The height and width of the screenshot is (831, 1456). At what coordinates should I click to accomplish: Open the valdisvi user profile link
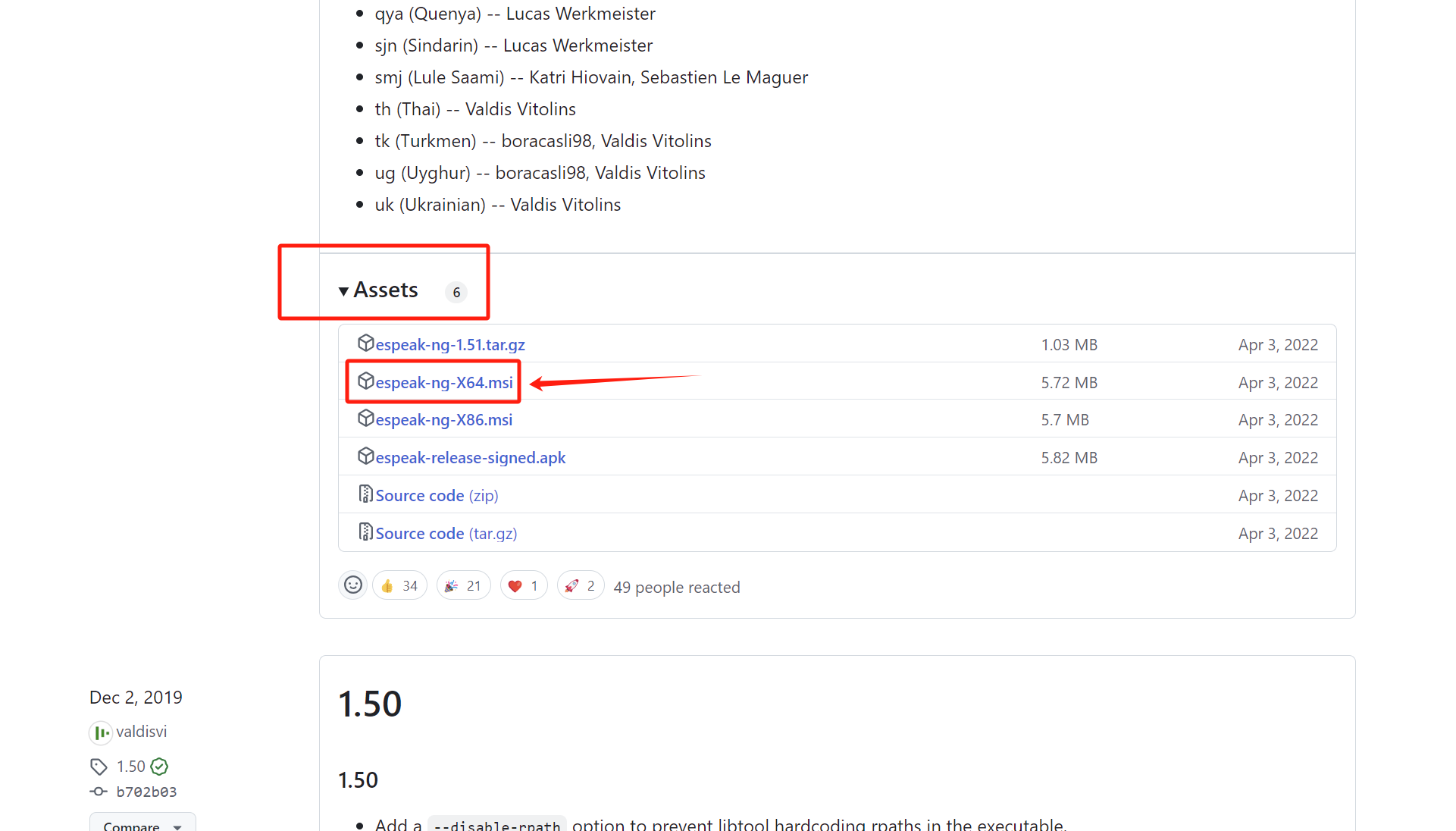tap(141, 732)
